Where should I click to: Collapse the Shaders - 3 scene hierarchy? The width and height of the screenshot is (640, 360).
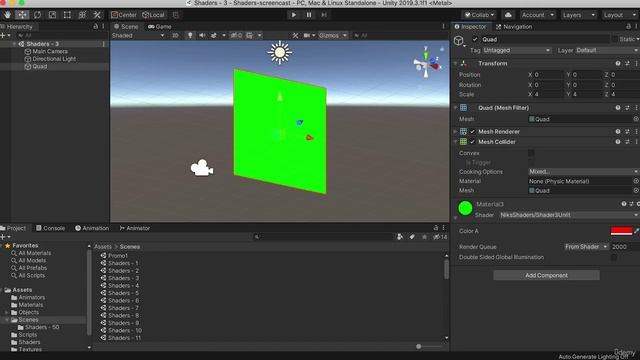pyautogui.click(x=14, y=44)
